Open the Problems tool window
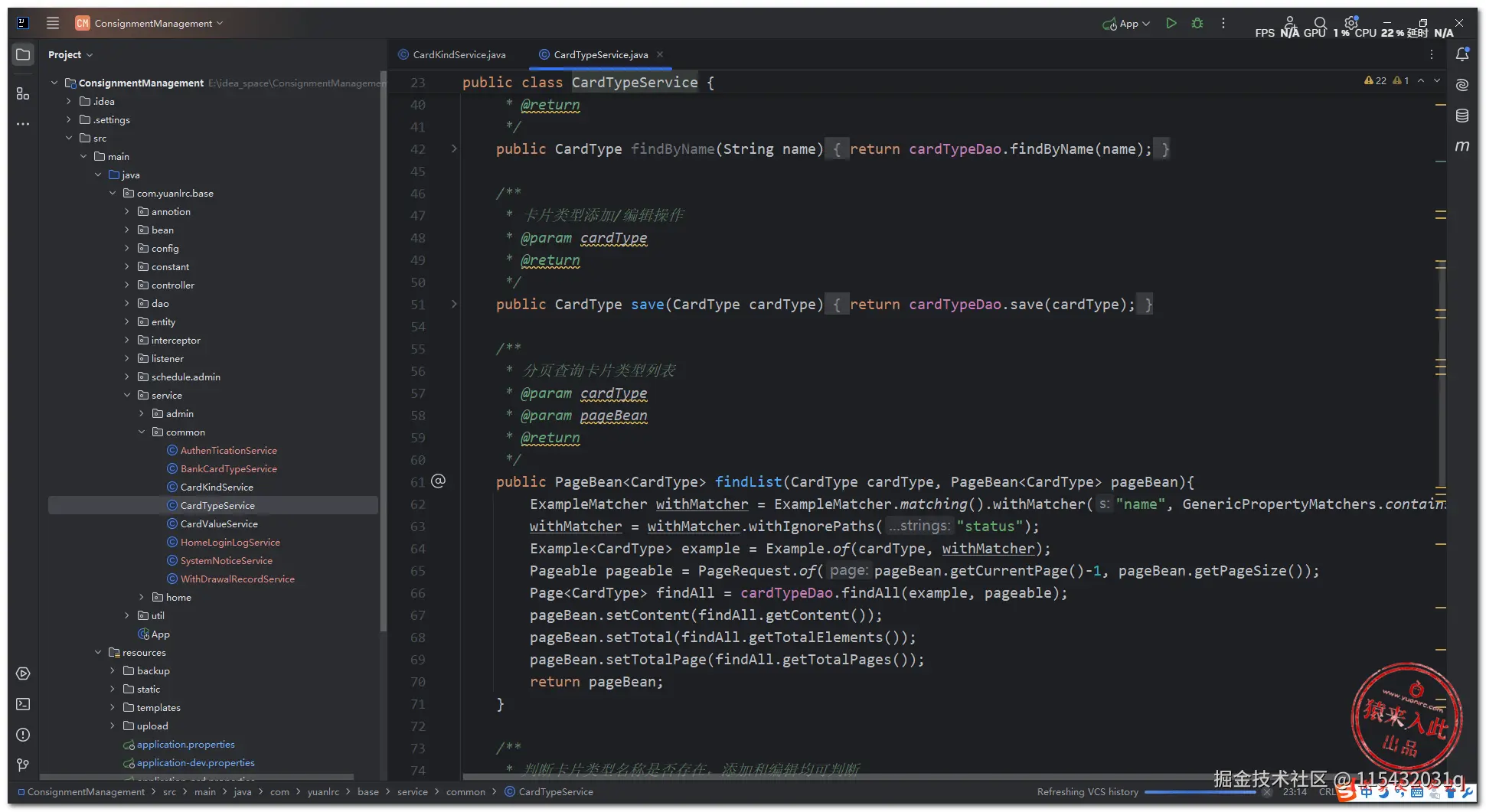The height and width of the screenshot is (812, 1486). [23, 735]
